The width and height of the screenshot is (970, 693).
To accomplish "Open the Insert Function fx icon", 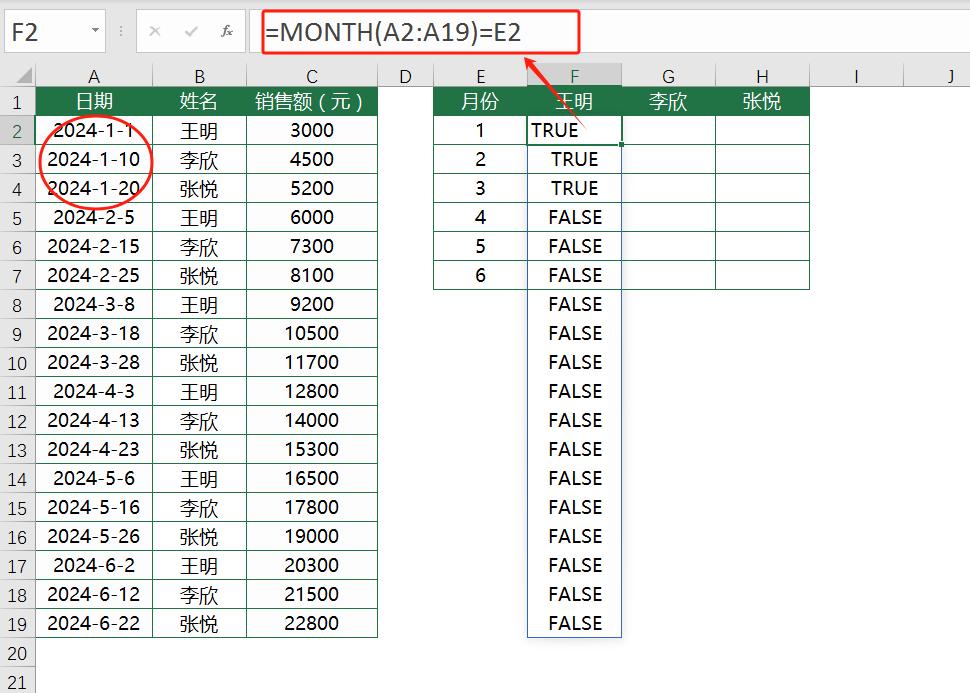I will pos(227,31).
